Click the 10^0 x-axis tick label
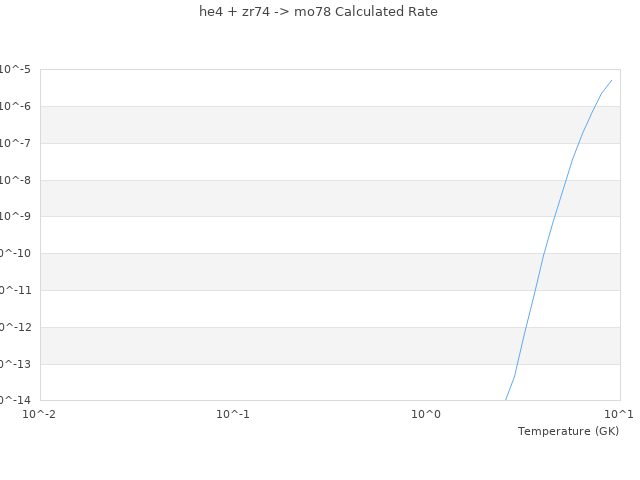 coord(426,414)
